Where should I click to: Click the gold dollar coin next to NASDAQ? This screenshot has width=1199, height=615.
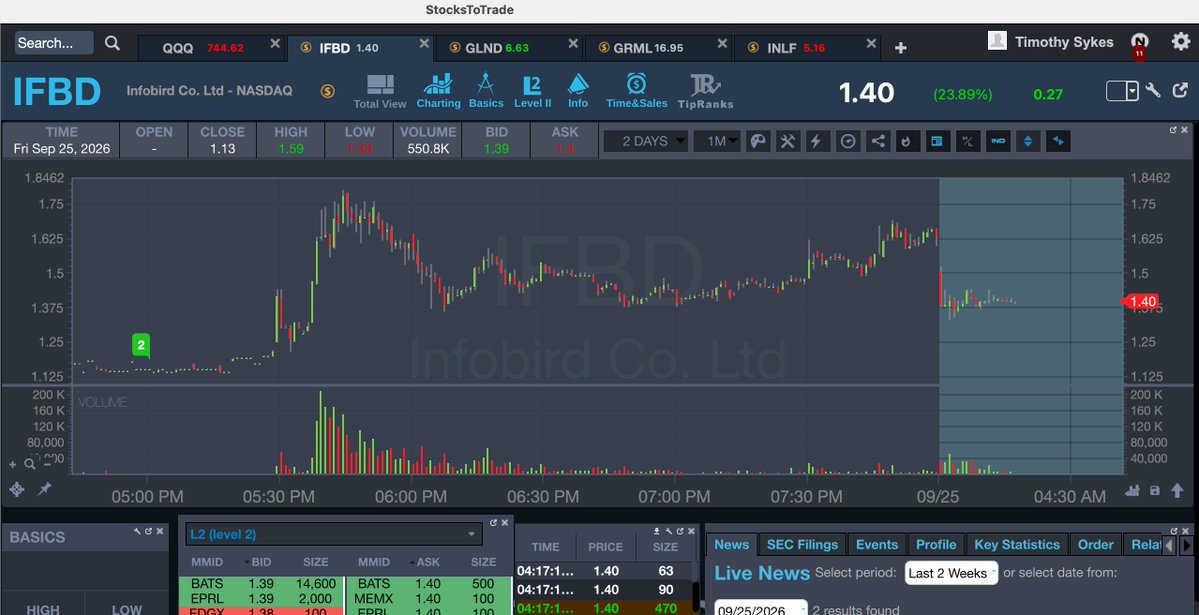pyautogui.click(x=327, y=91)
